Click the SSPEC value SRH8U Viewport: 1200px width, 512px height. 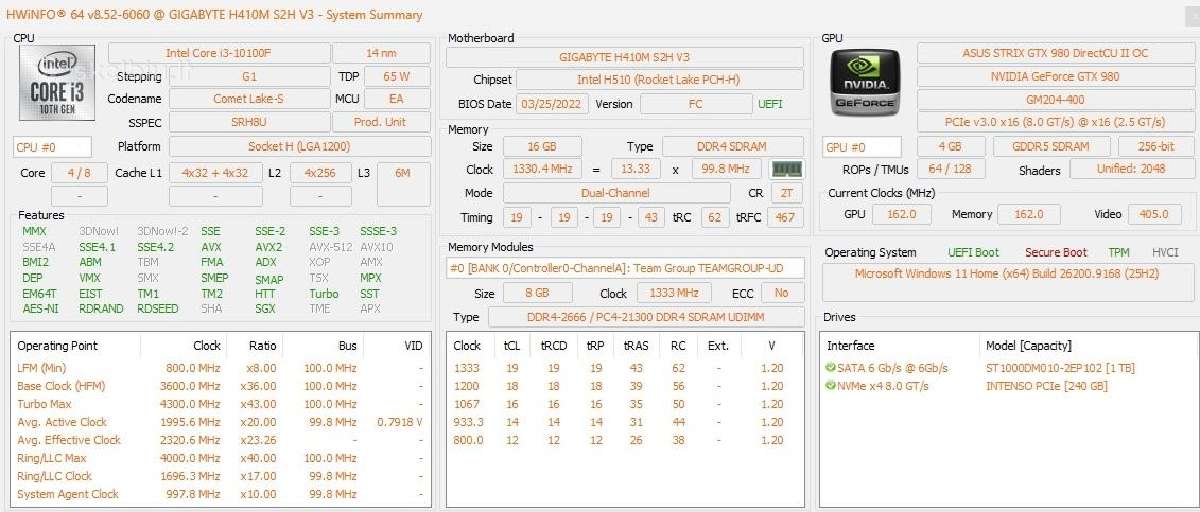(x=249, y=122)
